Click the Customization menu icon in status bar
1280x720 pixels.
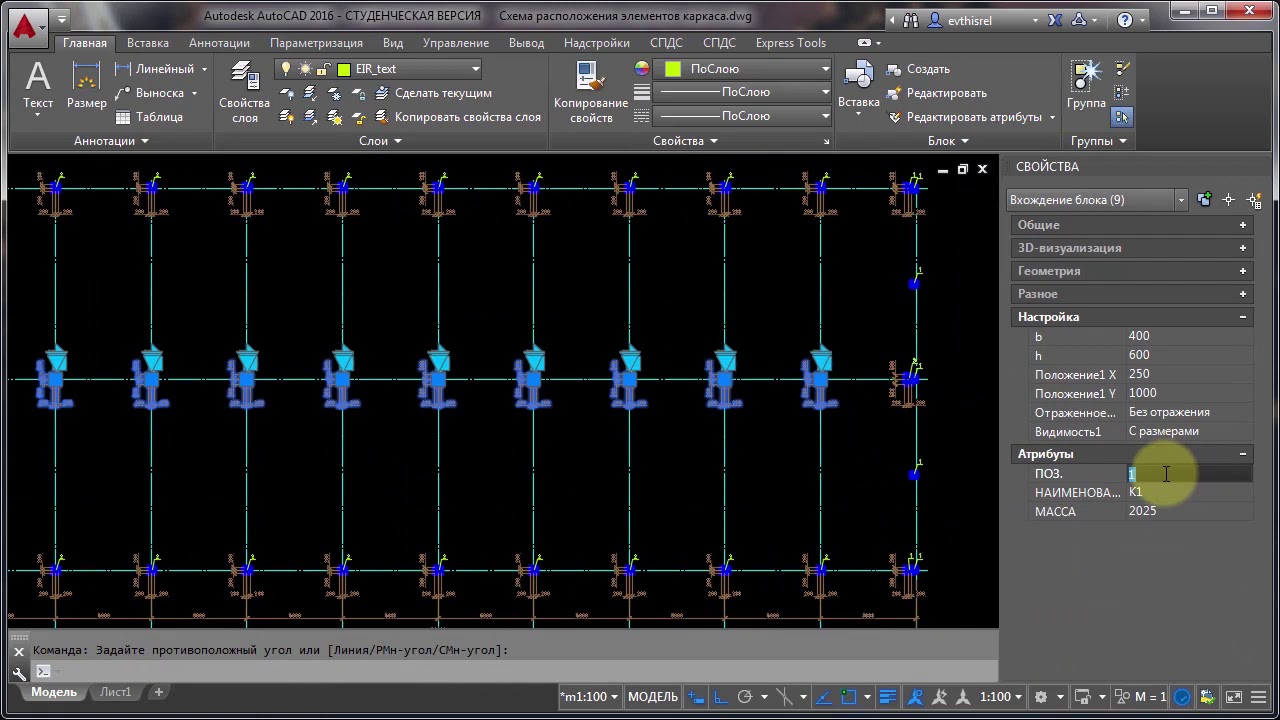pos(1259,697)
